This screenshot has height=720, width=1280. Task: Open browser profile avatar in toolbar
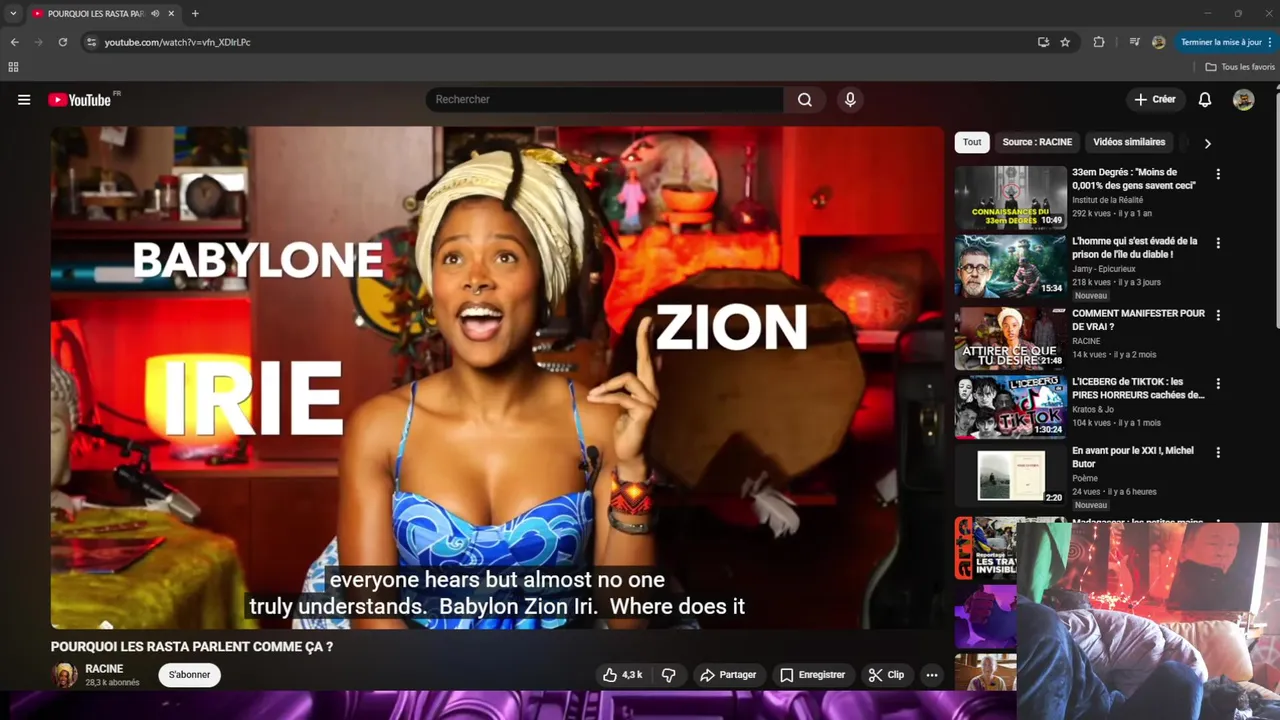(1158, 42)
